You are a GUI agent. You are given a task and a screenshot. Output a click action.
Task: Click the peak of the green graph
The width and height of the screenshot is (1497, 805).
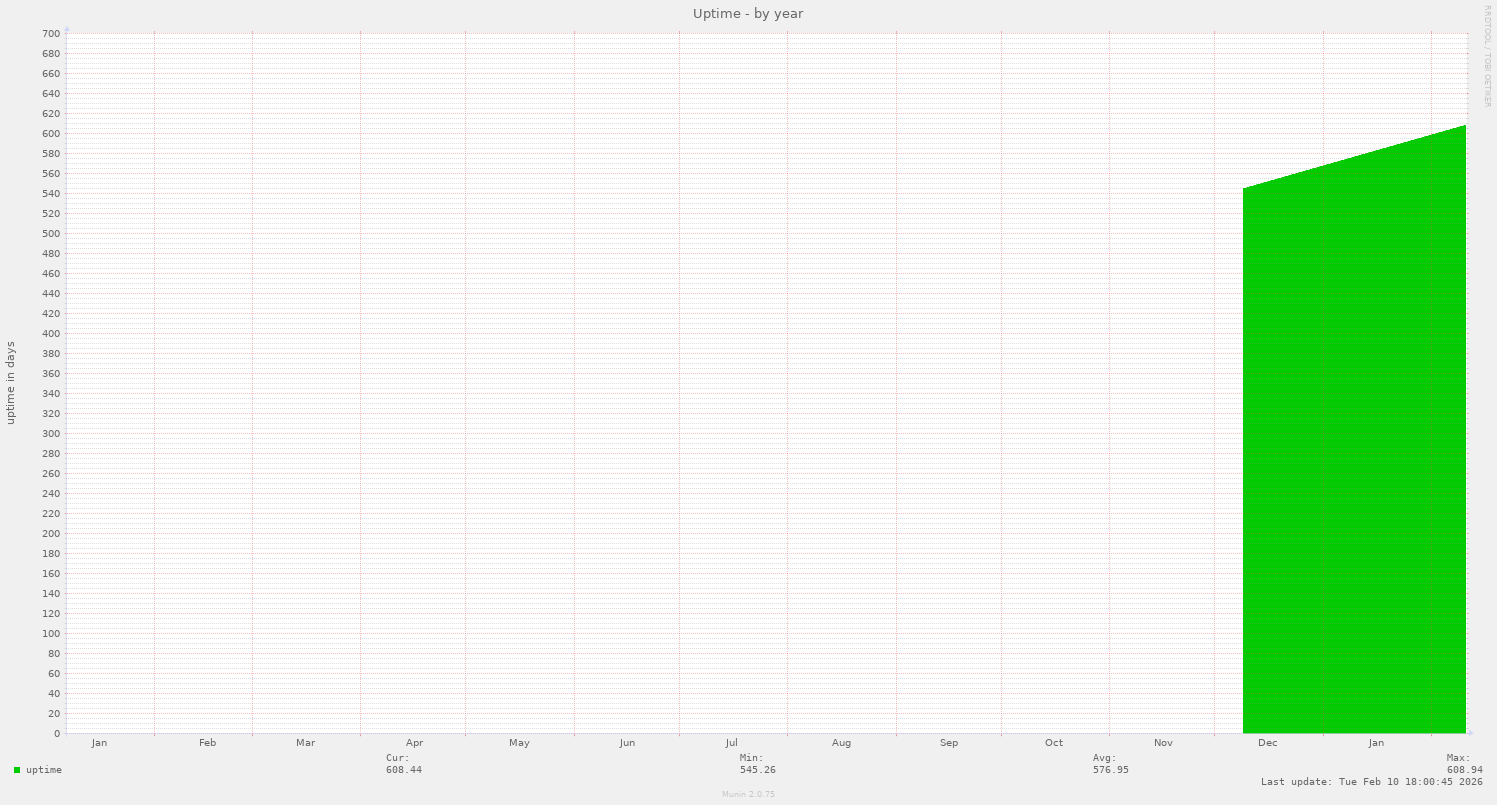(x=1463, y=127)
